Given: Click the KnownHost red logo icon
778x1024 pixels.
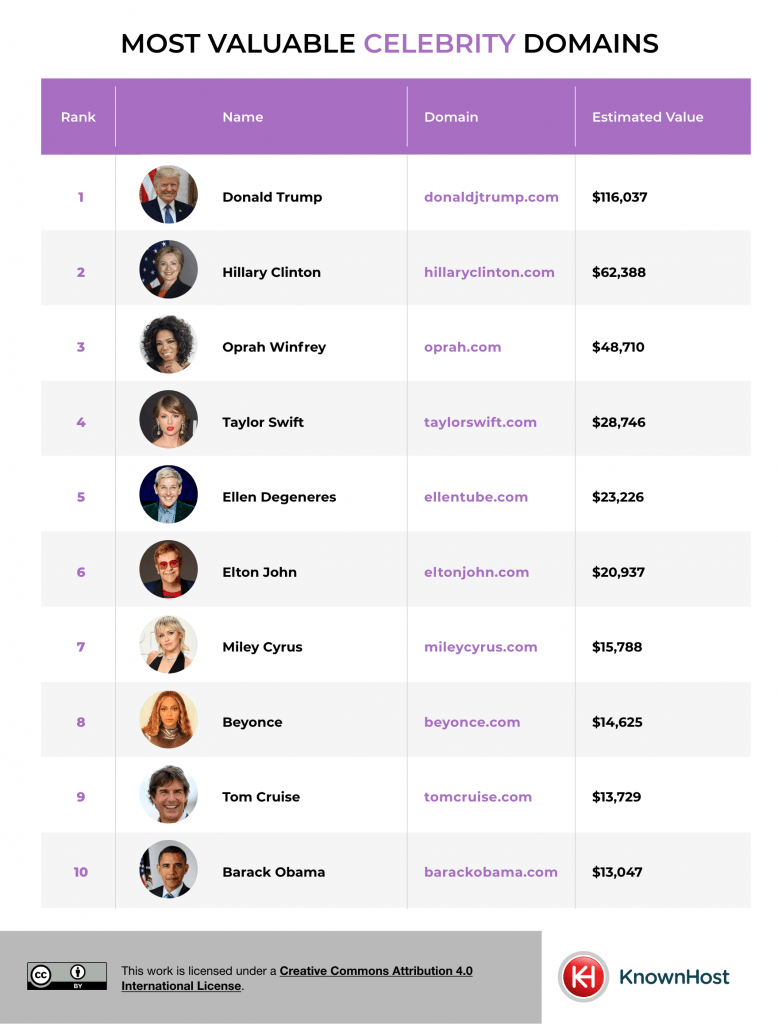Looking at the screenshot, I should [583, 976].
